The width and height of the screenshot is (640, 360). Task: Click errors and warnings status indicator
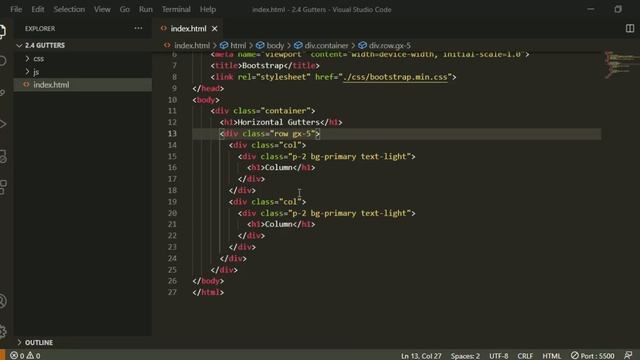(25, 356)
